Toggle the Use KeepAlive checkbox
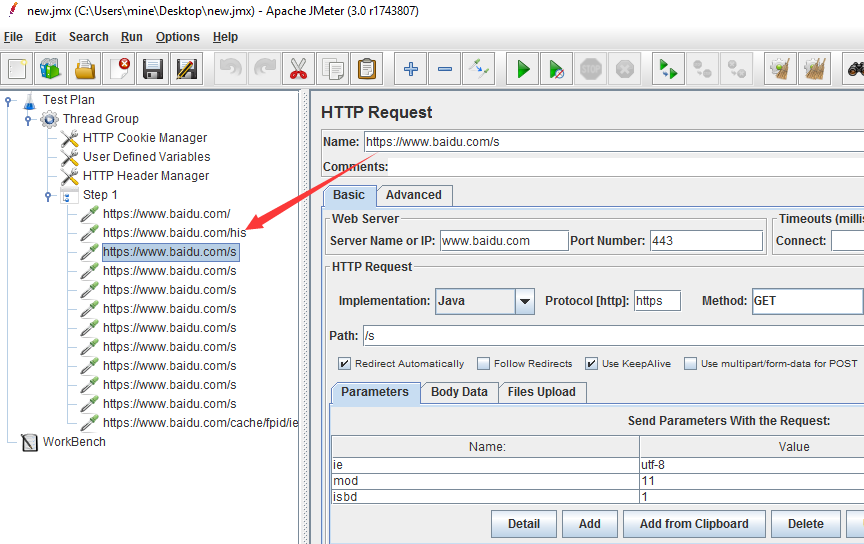The width and height of the screenshot is (864, 544). click(x=591, y=363)
